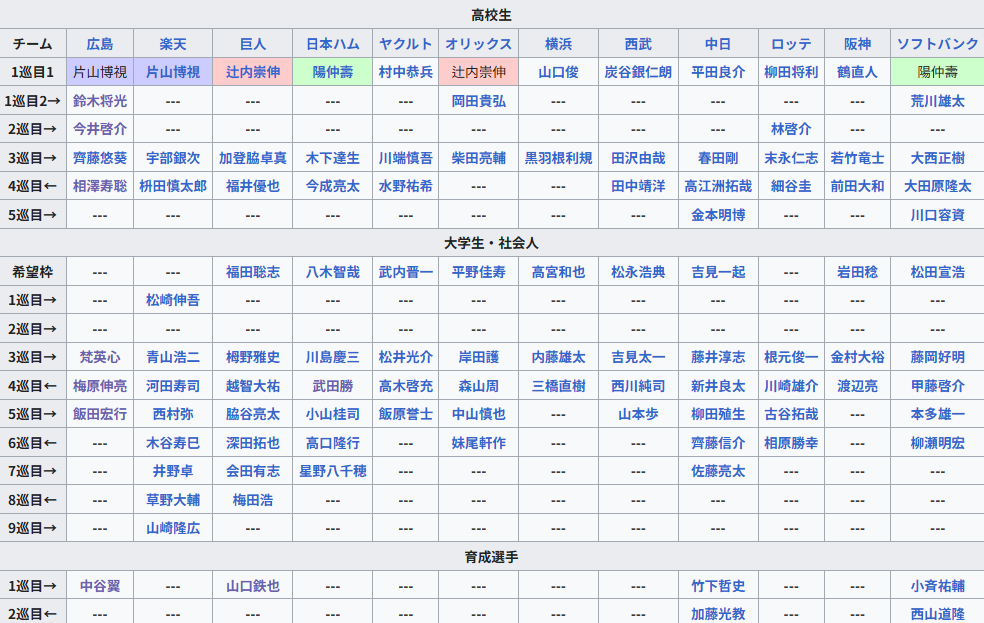
Task: Open player 青山浩二
Action: pos(173,357)
